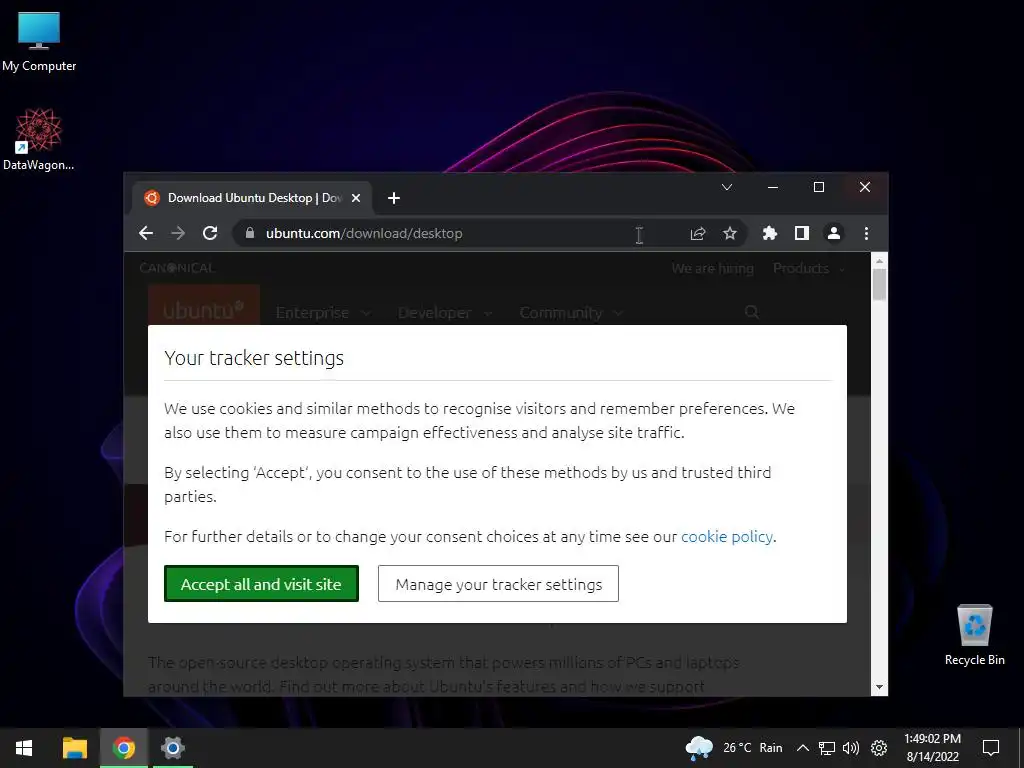Screen dimensions: 1024x768
Task: Bookmark this page with the star icon
Action: pyautogui.click(x=729, y=233)
